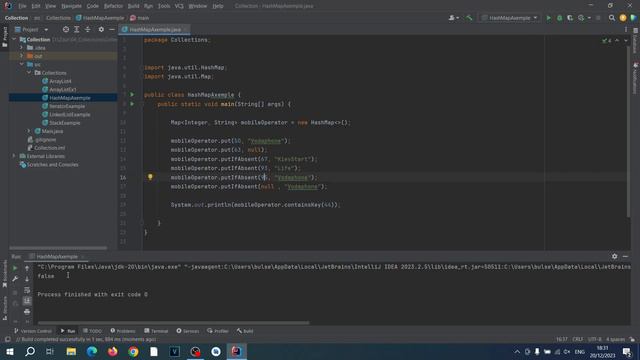Click Expand All in Project panel toolbar

coord(77,29)
